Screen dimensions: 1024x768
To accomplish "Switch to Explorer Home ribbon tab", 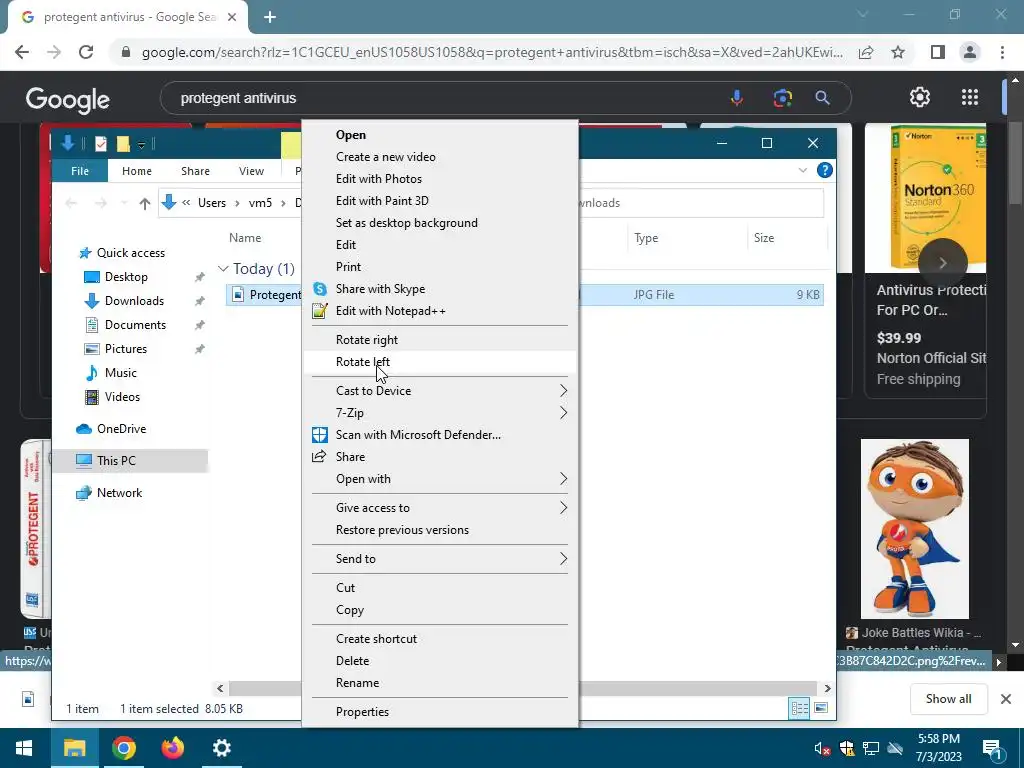I will [136, 171].
